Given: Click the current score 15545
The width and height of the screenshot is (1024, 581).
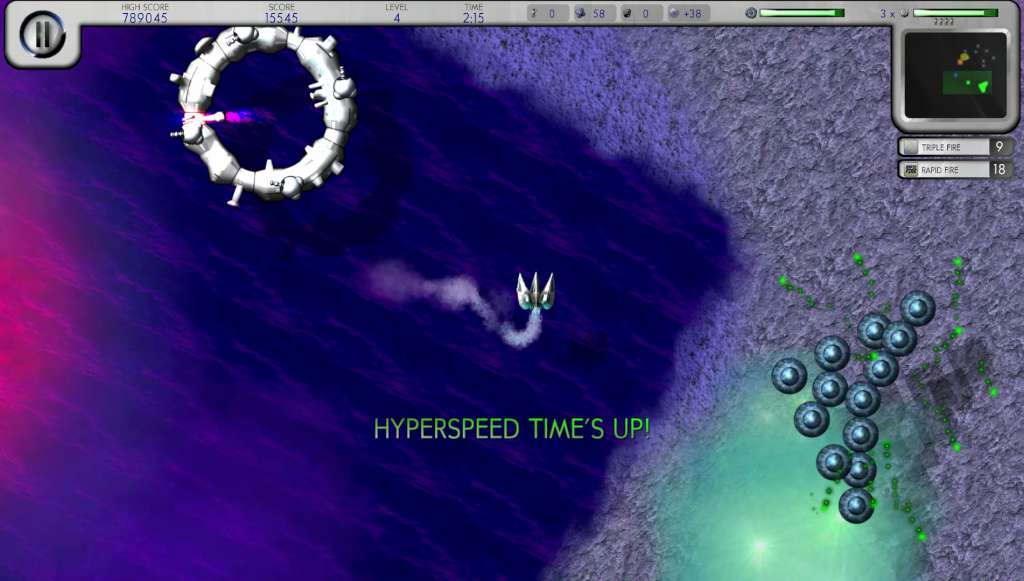Looking at the screenshot, I should click(281, 18).
